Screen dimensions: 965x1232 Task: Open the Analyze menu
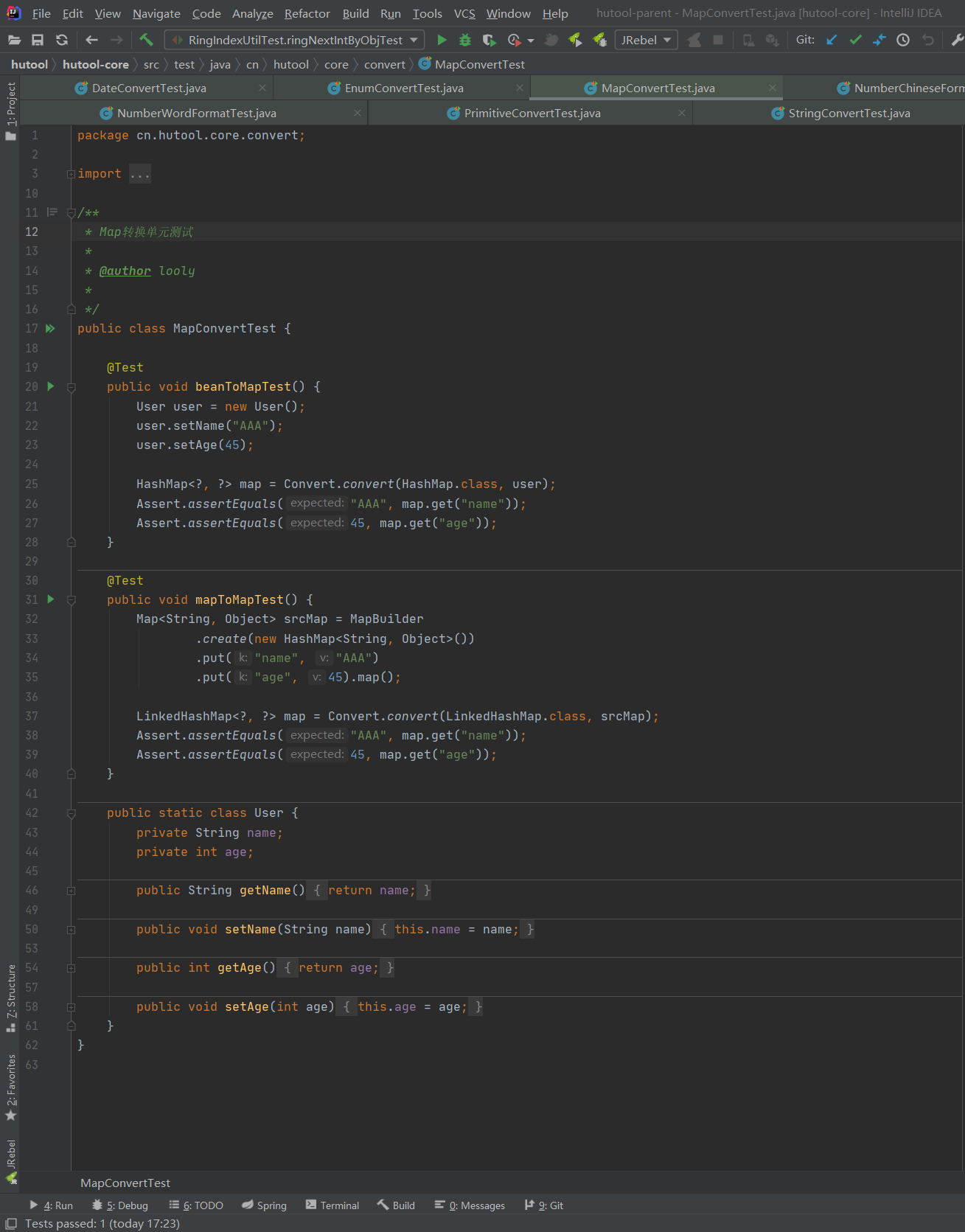[253, 13]
